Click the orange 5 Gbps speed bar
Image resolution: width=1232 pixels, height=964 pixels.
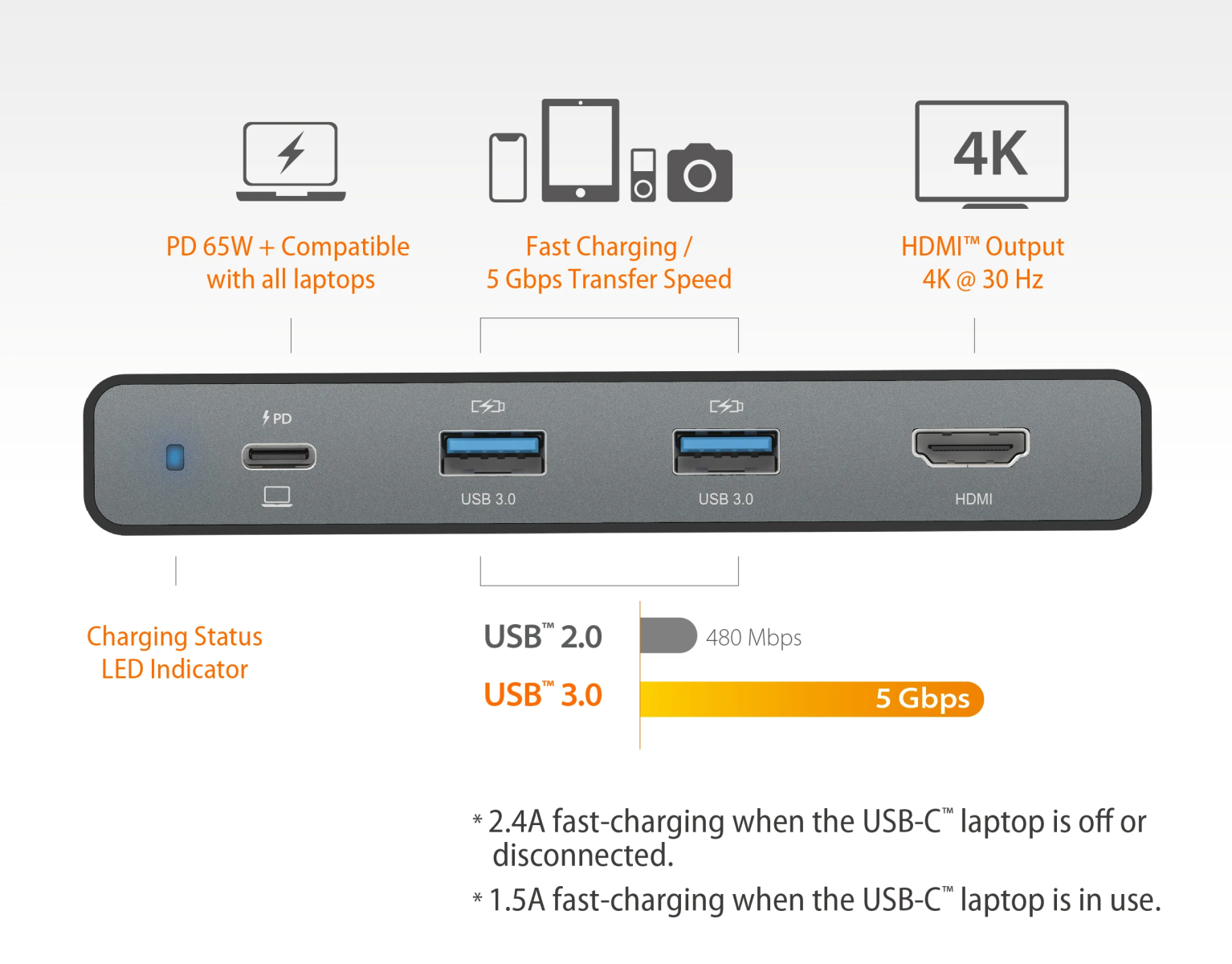point(812,699)
